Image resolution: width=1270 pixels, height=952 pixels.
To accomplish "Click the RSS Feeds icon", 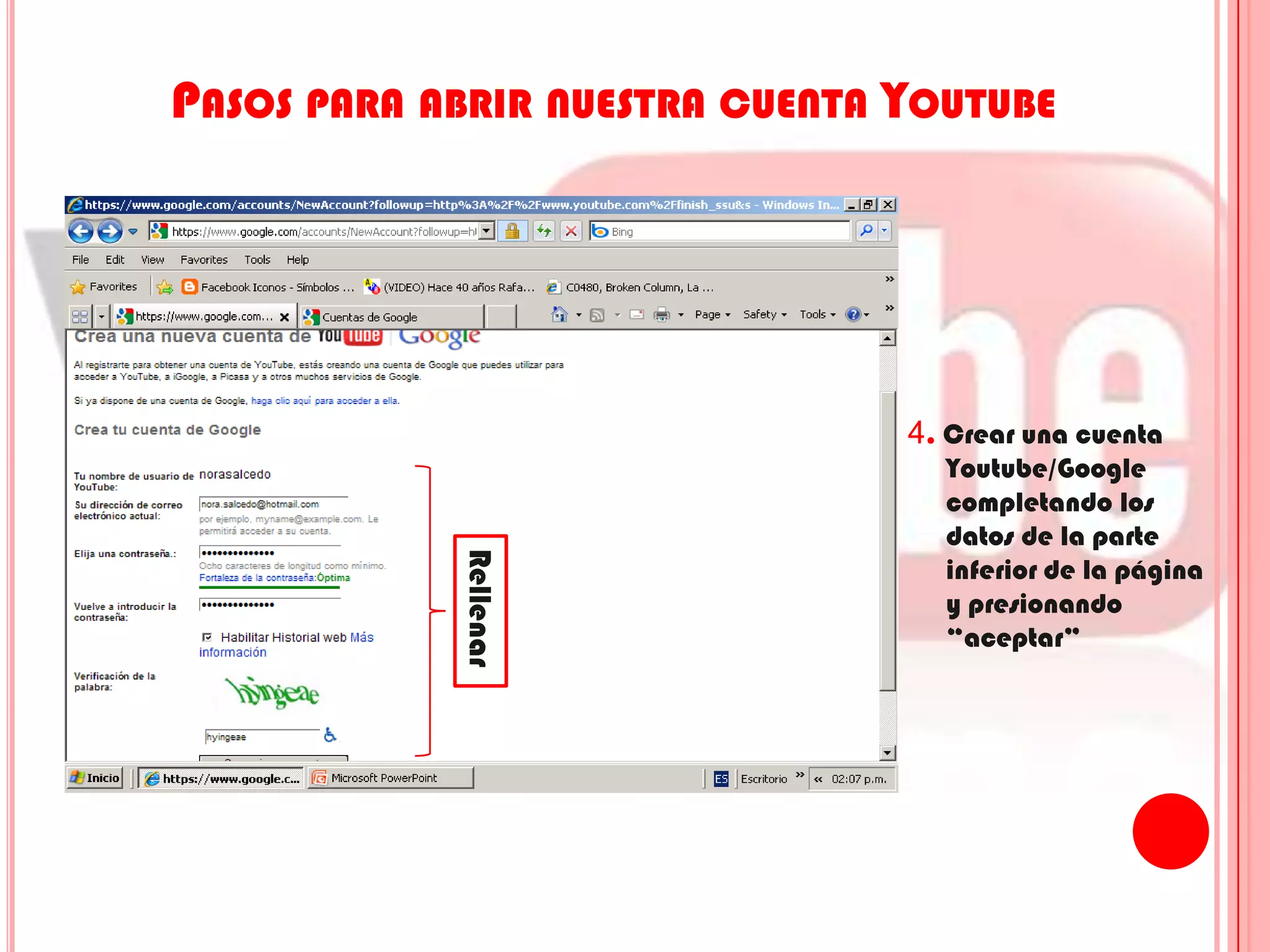I will coord(597,315).
